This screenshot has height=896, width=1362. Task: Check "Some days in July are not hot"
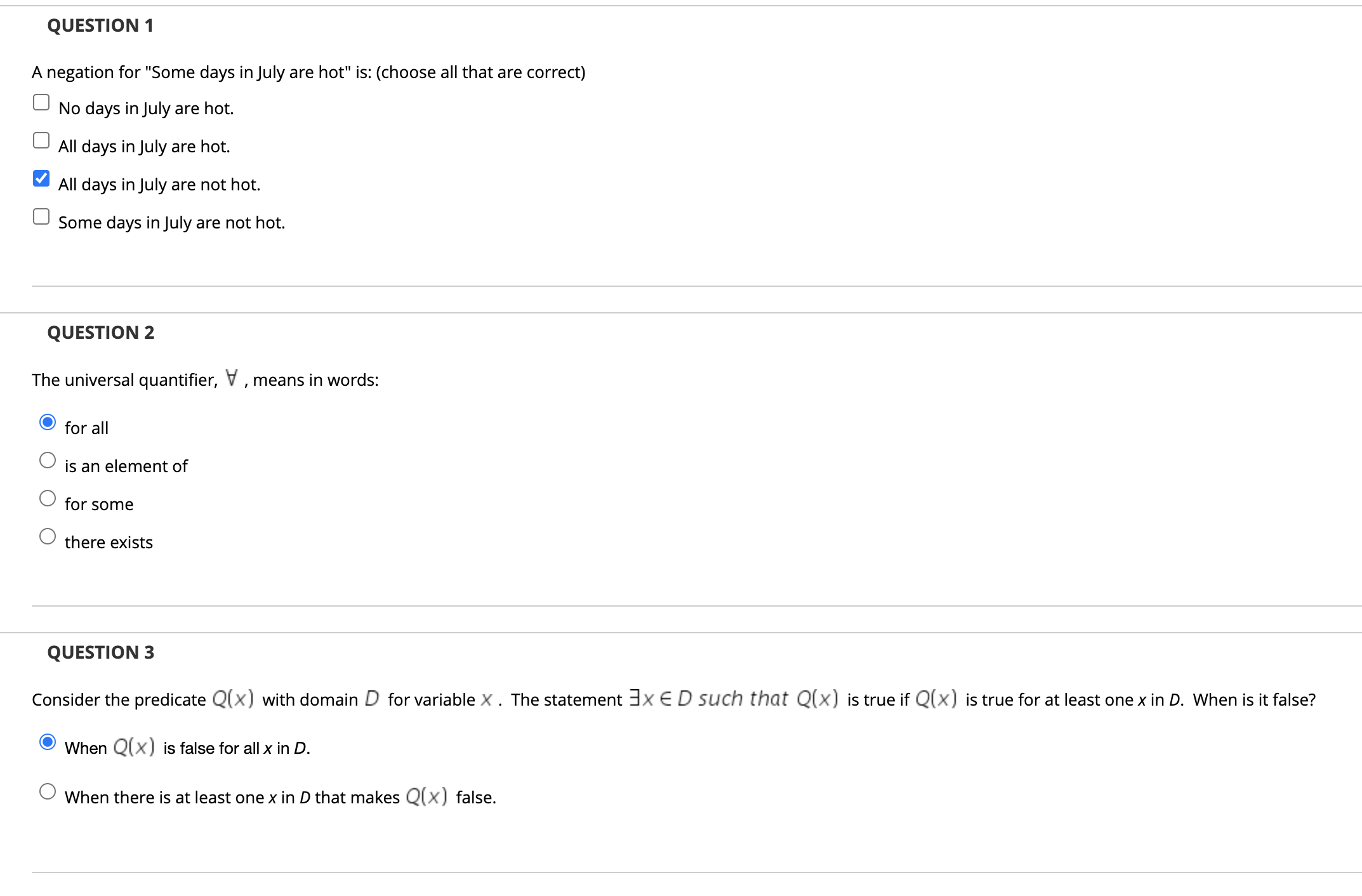(x=41, y=217)
